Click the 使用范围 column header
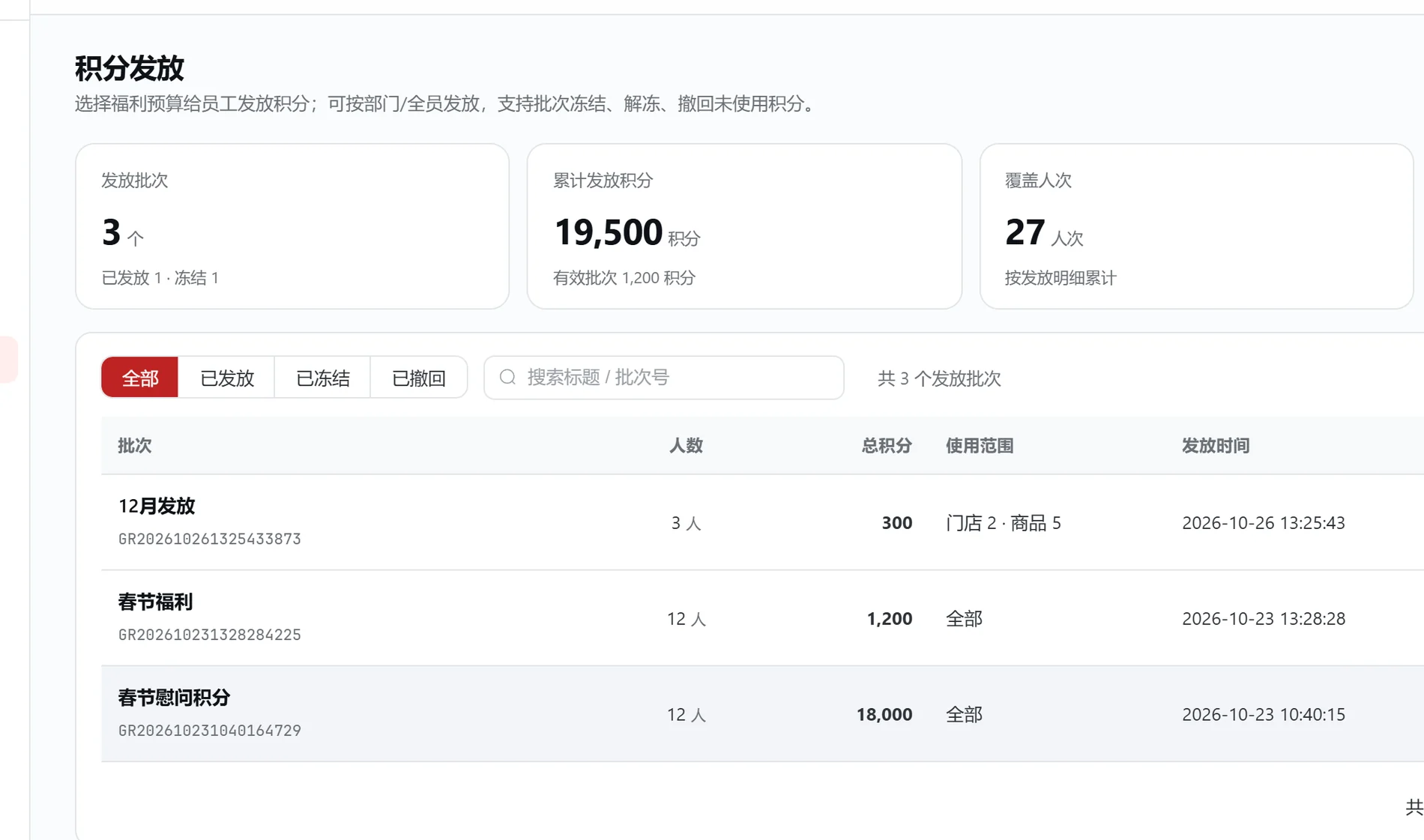This screenshot has height=840, width=1424. (980, 446)
